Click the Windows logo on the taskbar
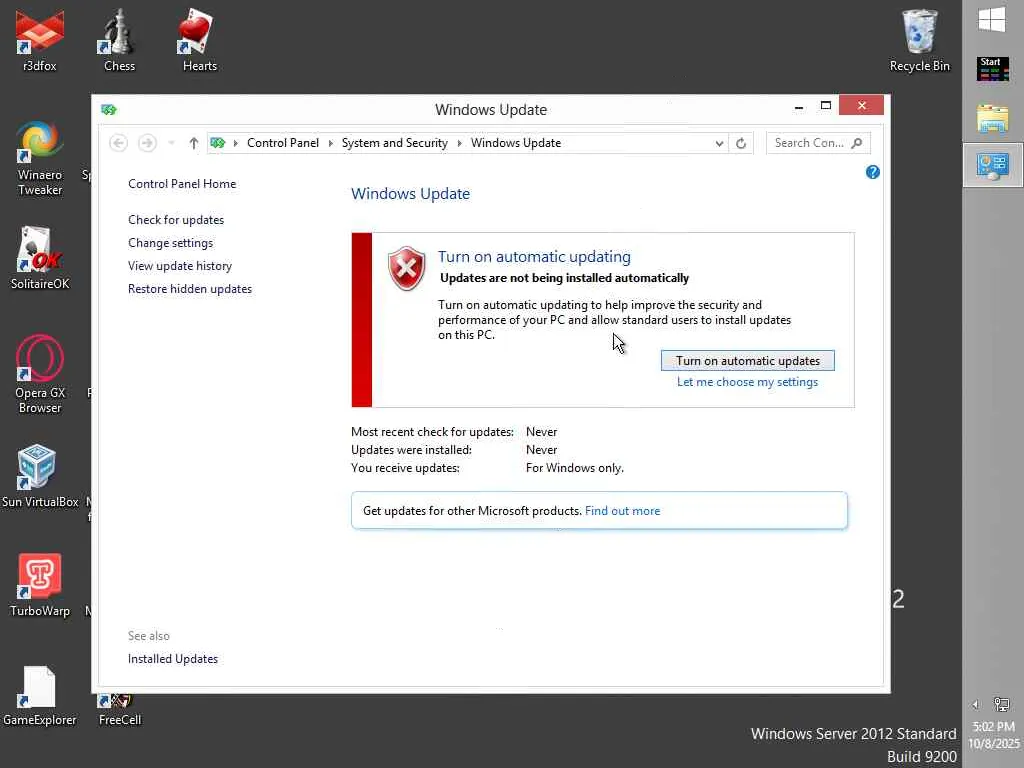The image size is (1024, 768). point(992,20)
